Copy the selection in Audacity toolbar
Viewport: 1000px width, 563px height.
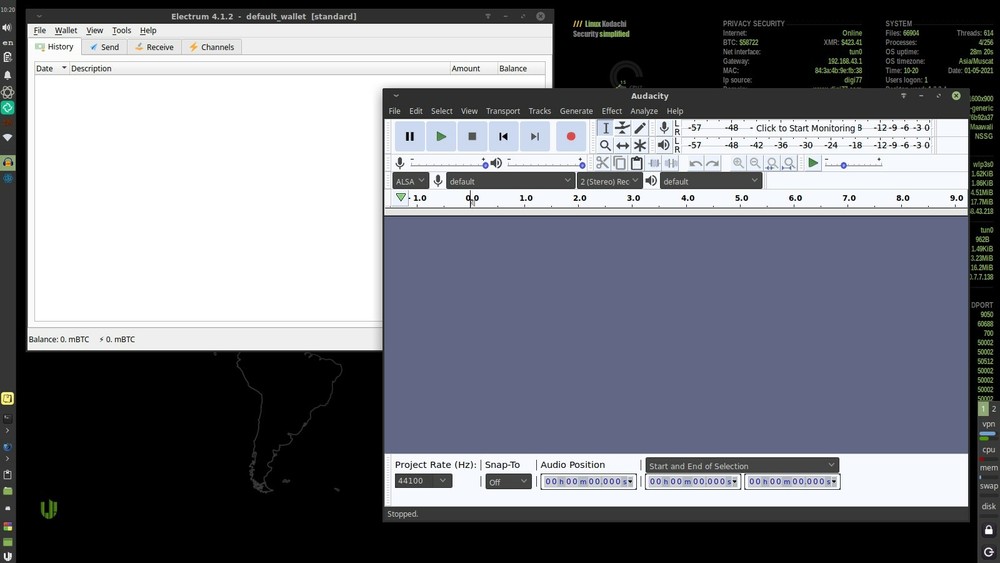pyautogui.click(x=619, y=163)
